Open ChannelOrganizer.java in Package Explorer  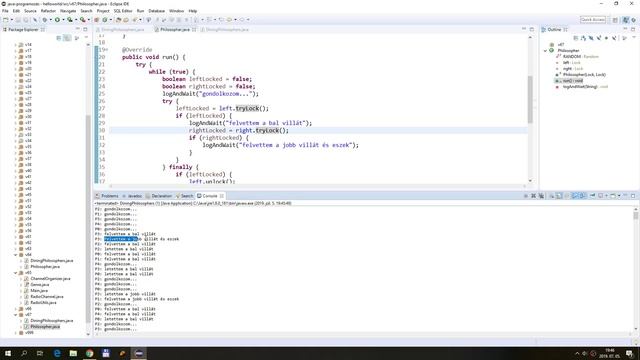click(50, 279)
